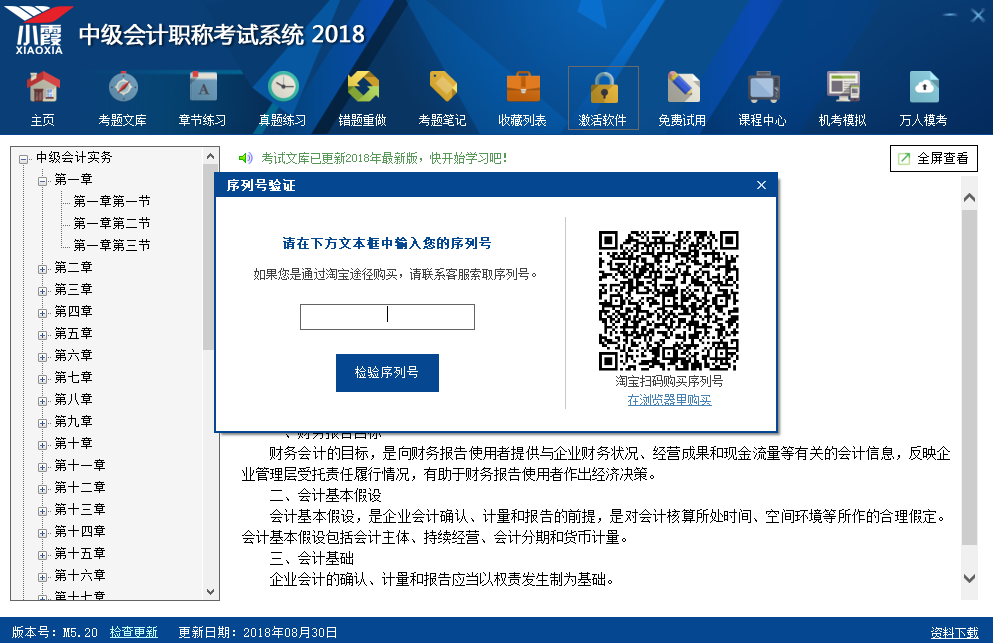
Task: Select the 第十五章 tree label
Action: [80, 554]
